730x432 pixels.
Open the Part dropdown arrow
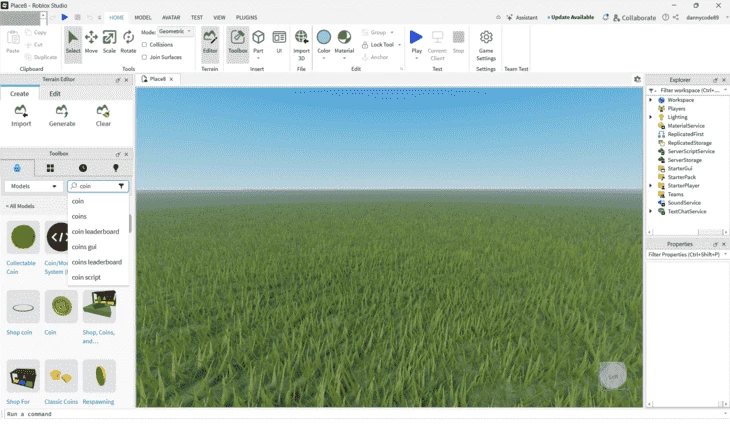pyautogui.click(x=258, y=59)
